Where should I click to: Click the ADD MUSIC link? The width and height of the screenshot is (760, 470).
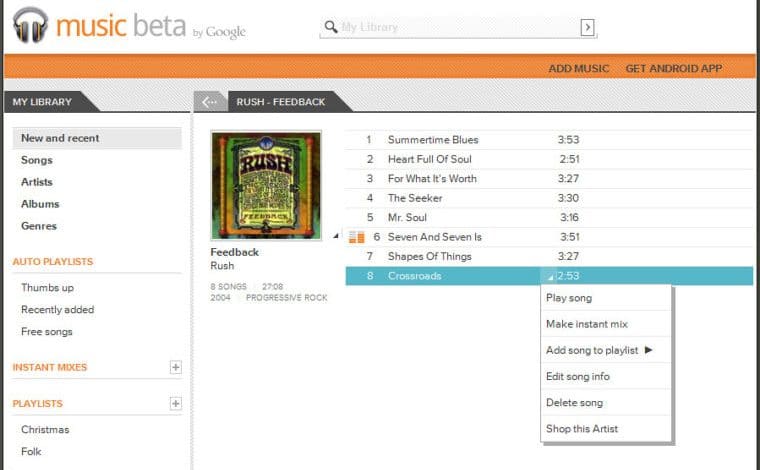pyautogui.click(x=579, y=68)
